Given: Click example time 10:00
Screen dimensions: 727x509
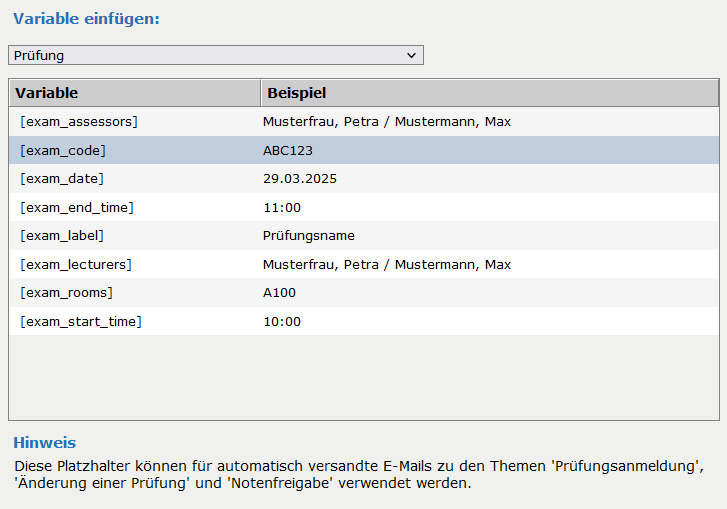Looking at the screenshot, I should pyautogui.click(x=282, y=322).
